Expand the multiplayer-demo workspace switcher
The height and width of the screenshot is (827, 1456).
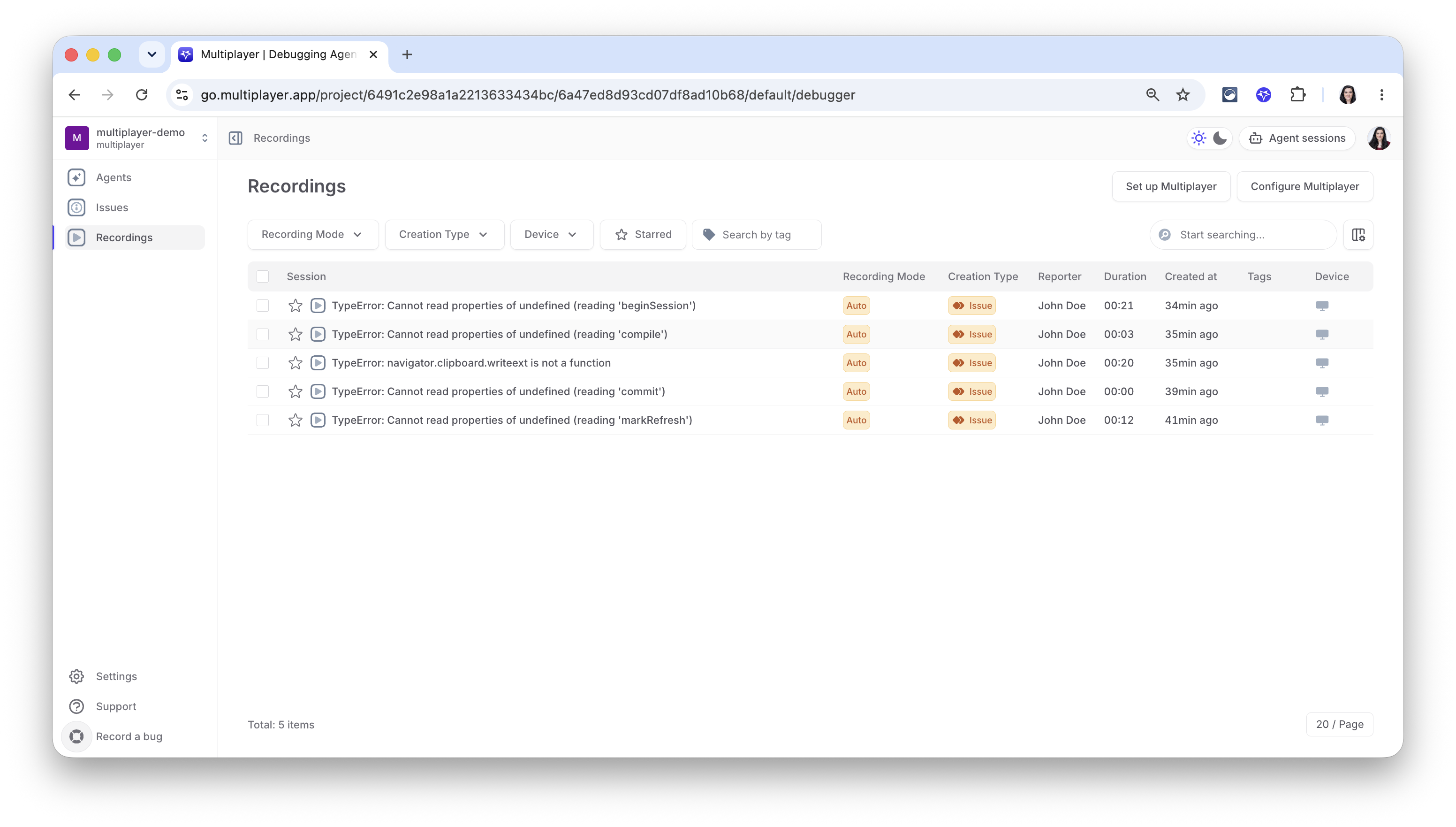[205, 138]
